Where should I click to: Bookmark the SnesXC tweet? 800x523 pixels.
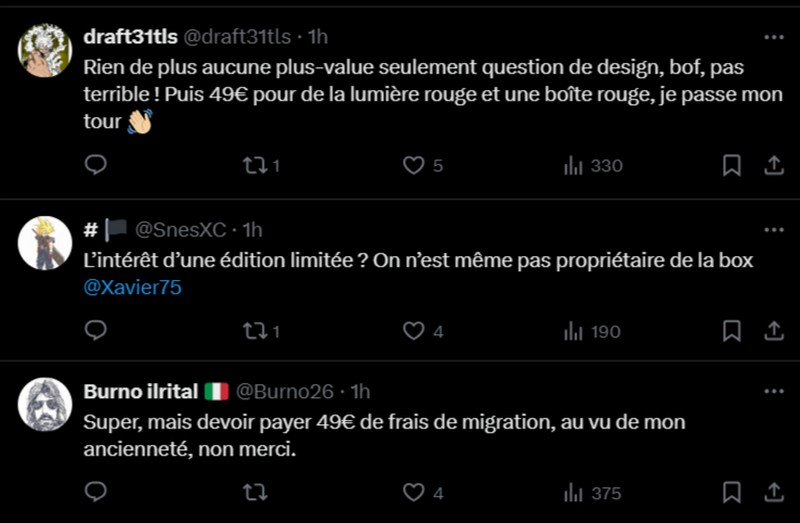point(732,331)
